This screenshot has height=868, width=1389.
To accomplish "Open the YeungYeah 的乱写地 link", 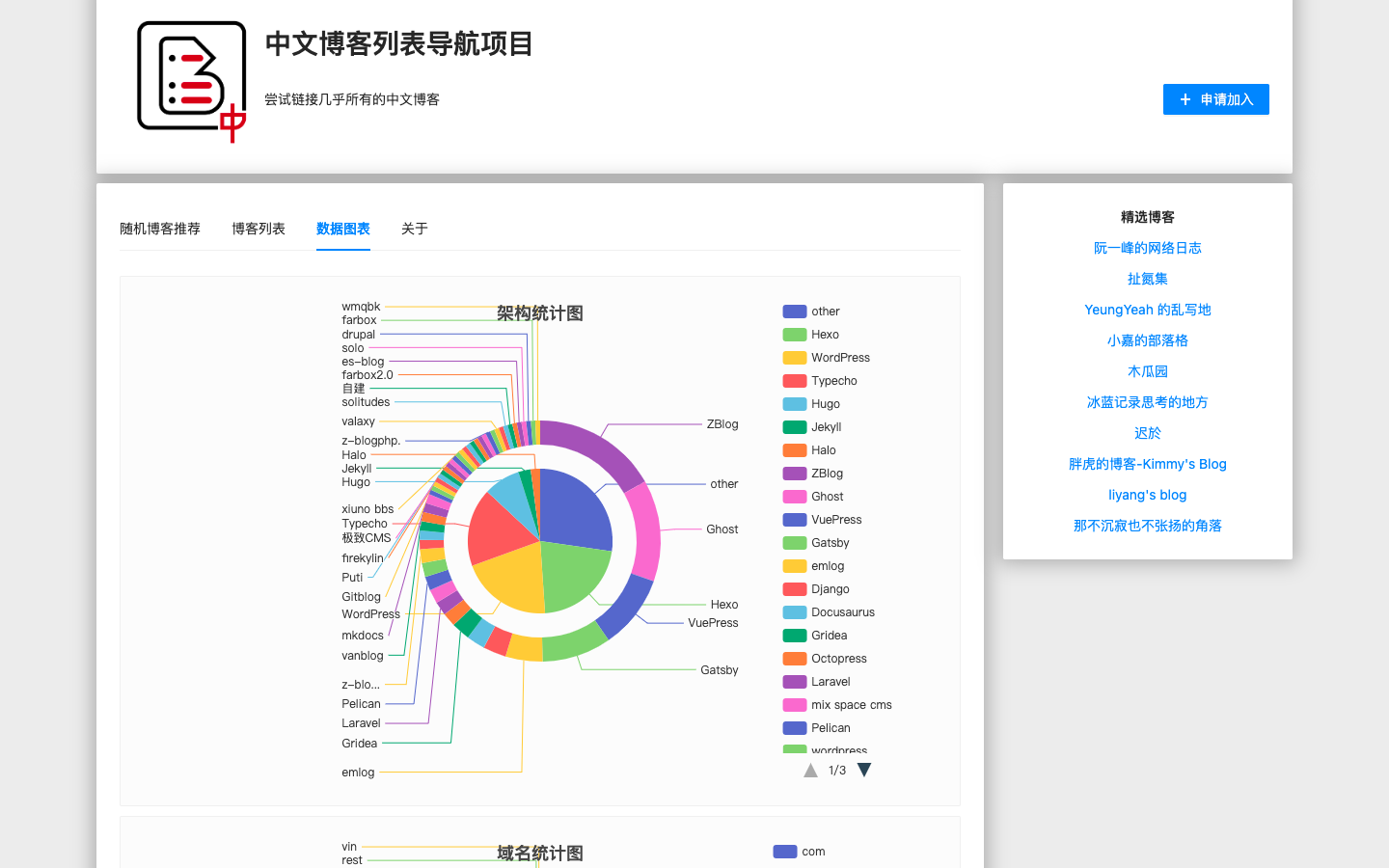I will (1147, 309).
